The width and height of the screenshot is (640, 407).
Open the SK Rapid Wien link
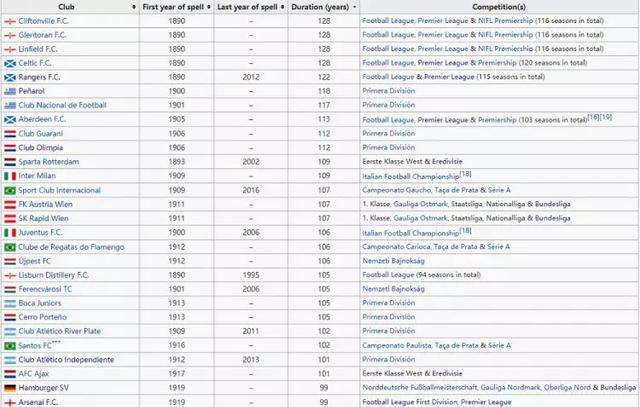[43, 218]
